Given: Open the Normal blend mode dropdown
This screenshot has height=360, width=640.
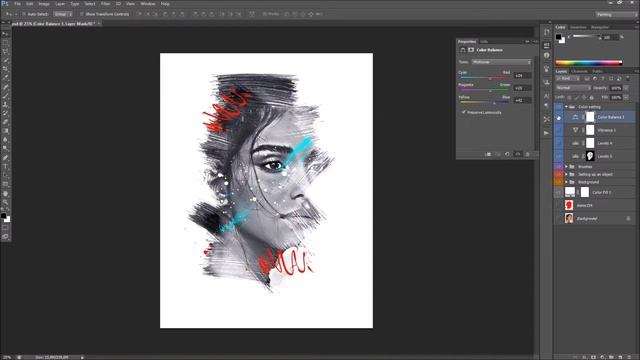Looking at the screenshot, I should click(573, 88).
